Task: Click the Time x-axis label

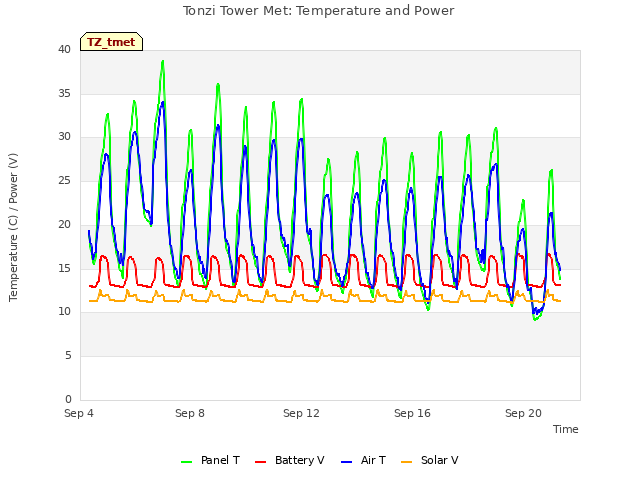Action: pos(566,429)
